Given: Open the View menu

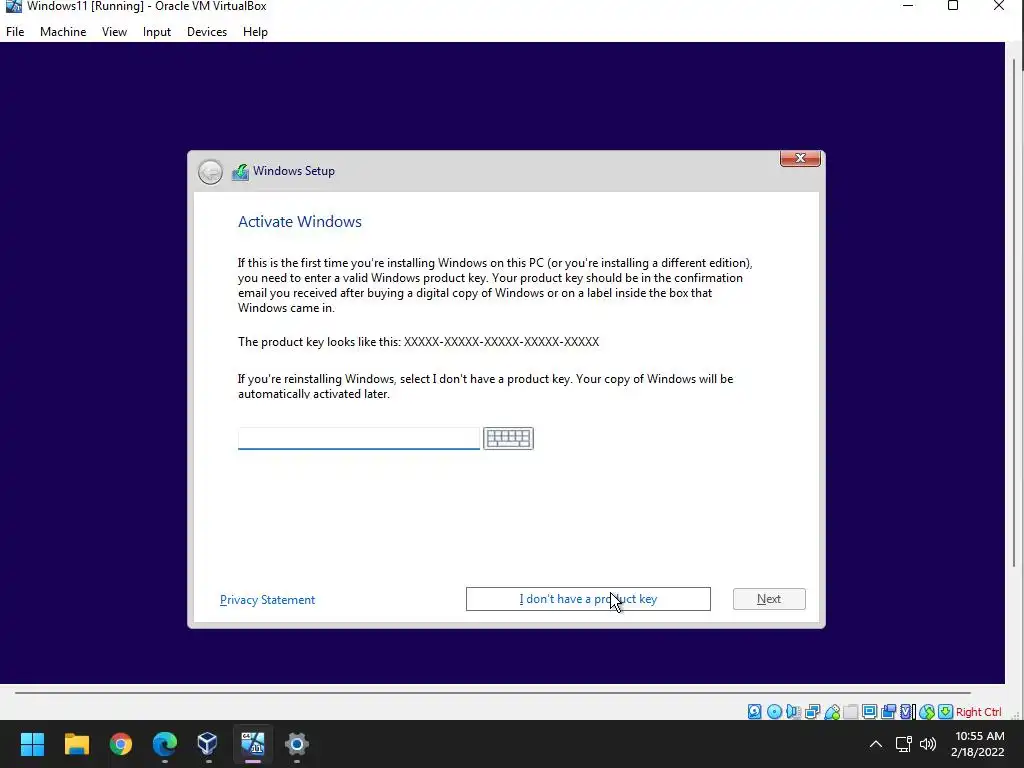Looking at the screenshot, I should click(x=114, y=31).
